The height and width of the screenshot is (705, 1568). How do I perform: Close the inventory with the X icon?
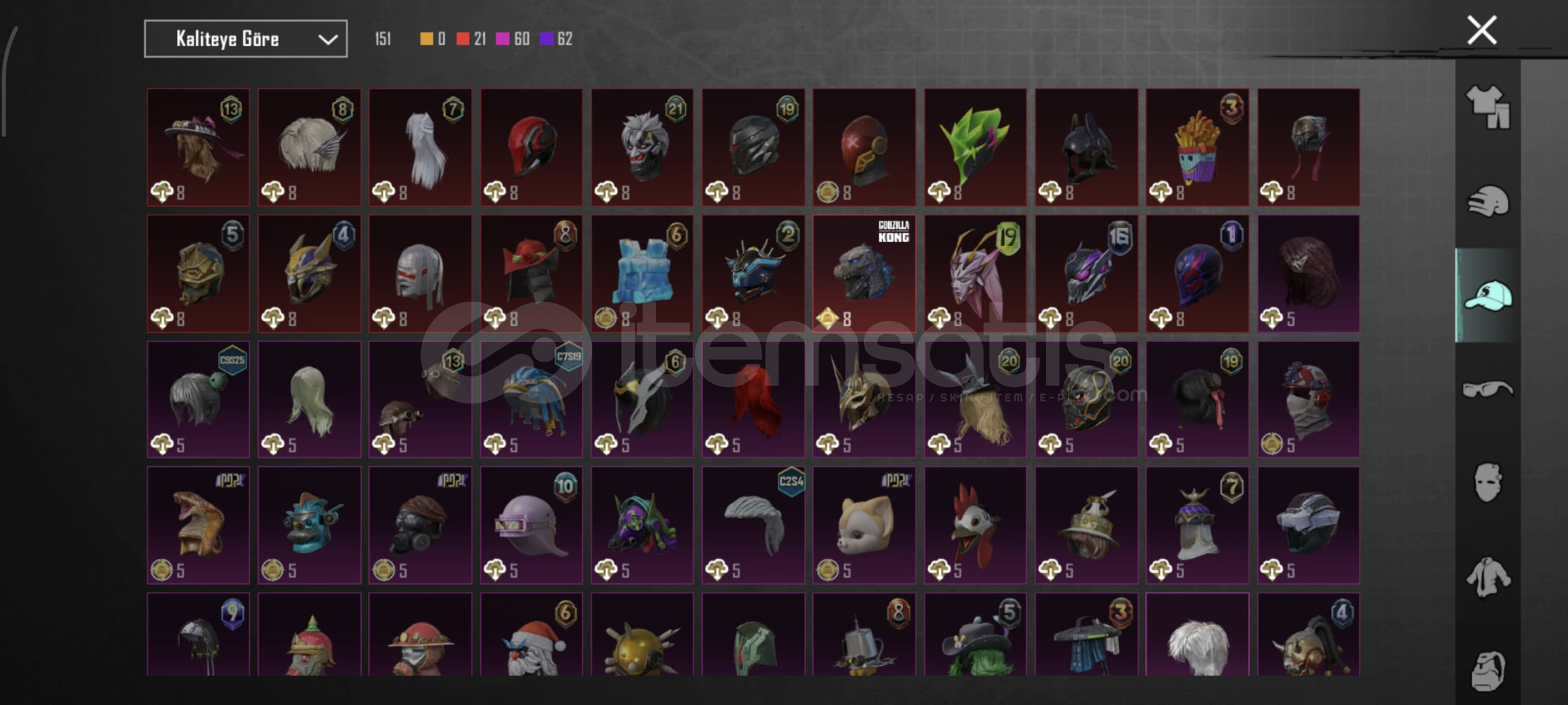tap(1482, 30)
